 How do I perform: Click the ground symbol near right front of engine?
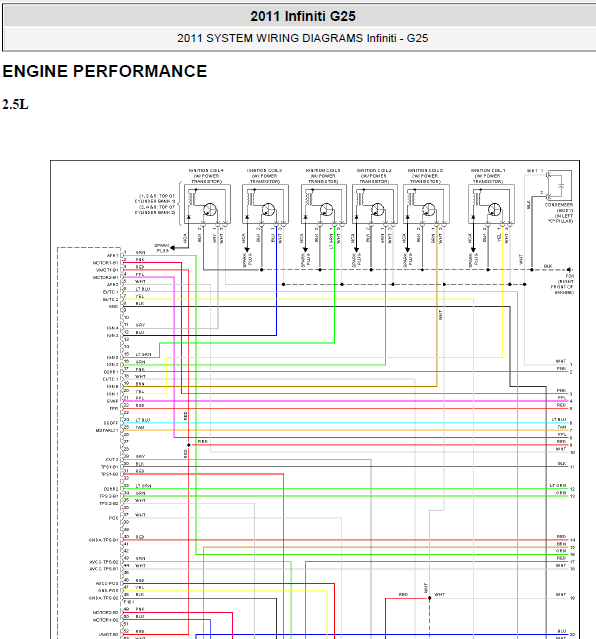point(569,270)
